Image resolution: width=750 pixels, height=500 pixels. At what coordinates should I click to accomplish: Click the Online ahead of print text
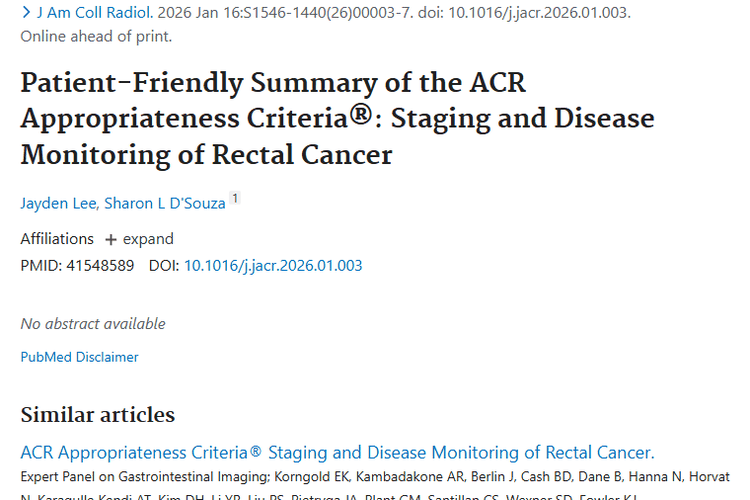click(x=96, y=37)
